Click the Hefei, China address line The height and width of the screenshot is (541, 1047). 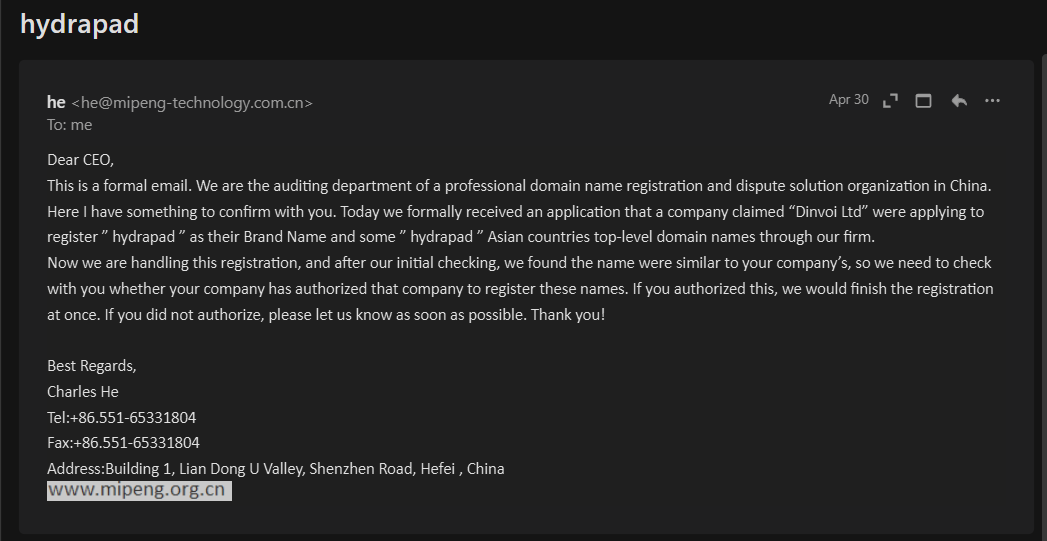[276, 469]
